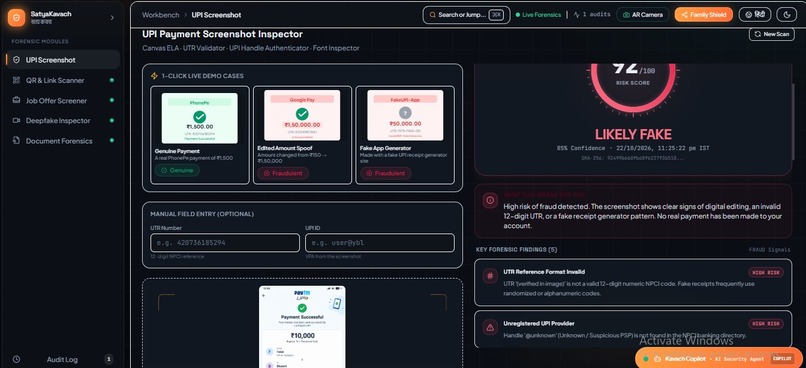Screen dimensions: 806x368
Task: Click the Deepfake Inspector camera icon
Action: [16, 121]
